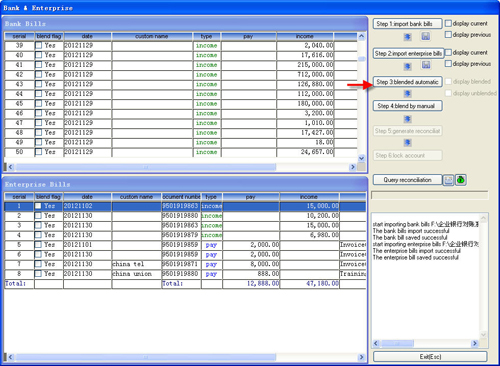Click Bank Bills horizontal scroll right arrow
The width and height of the screenshot is (500, 366).
click(x=353, y=167)
